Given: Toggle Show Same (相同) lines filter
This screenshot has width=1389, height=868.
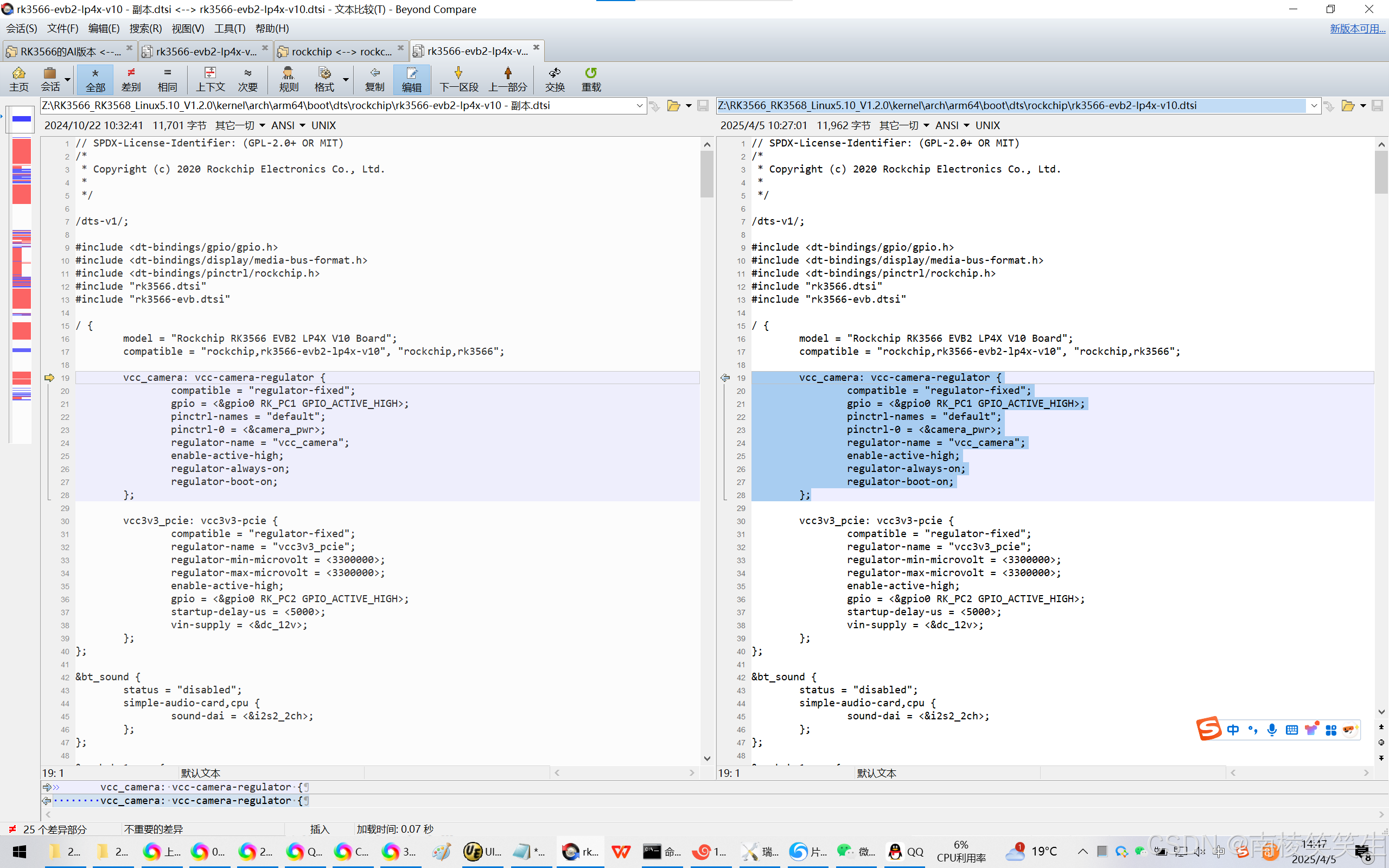Looking at the screenshot, I should point(167,79).
